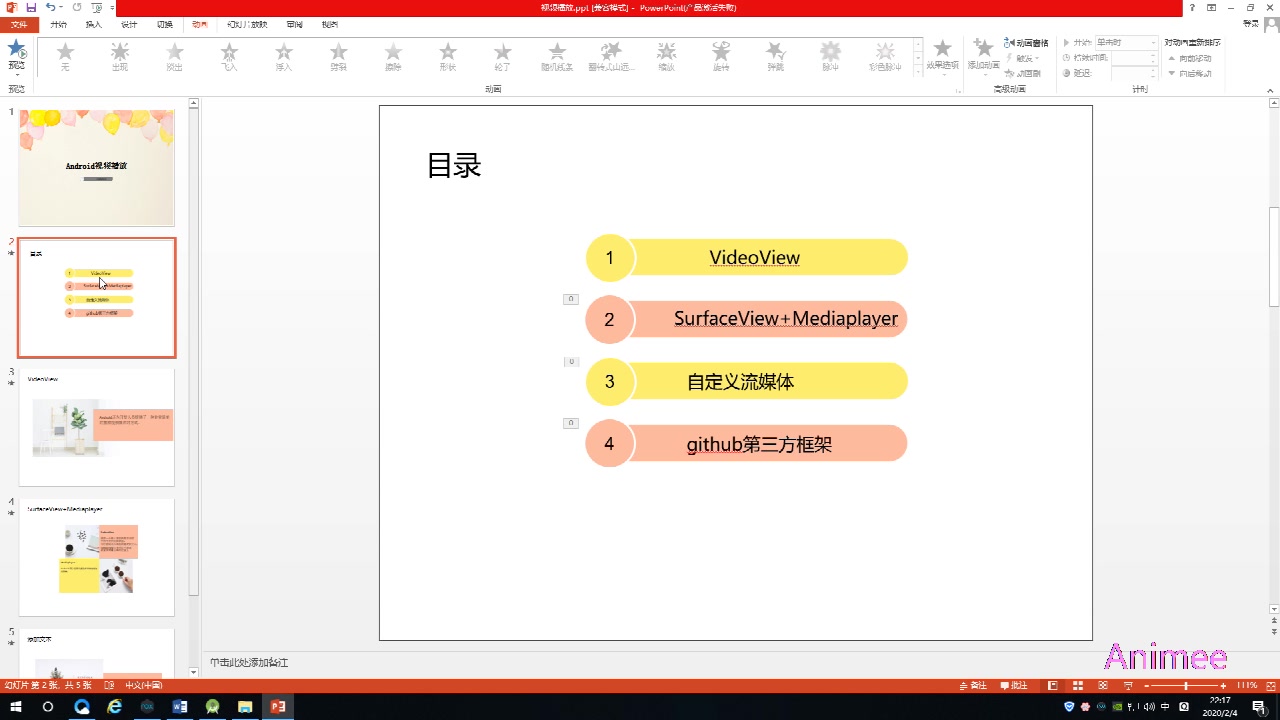This screenshot has width=1280, height=720.
Task: Open the Animation Pane
Action: (1027, 43)
